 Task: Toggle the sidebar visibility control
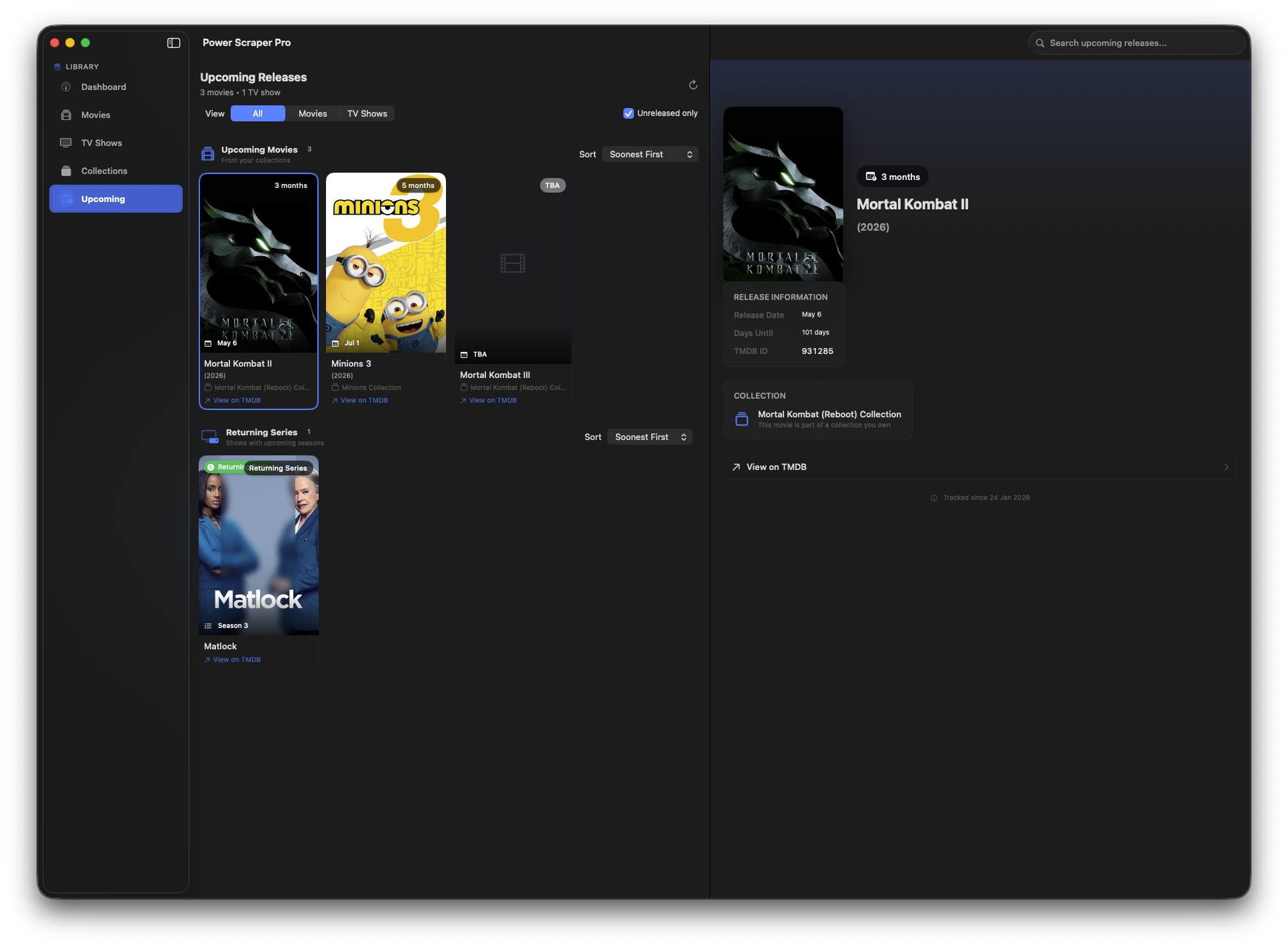[173, 43]
